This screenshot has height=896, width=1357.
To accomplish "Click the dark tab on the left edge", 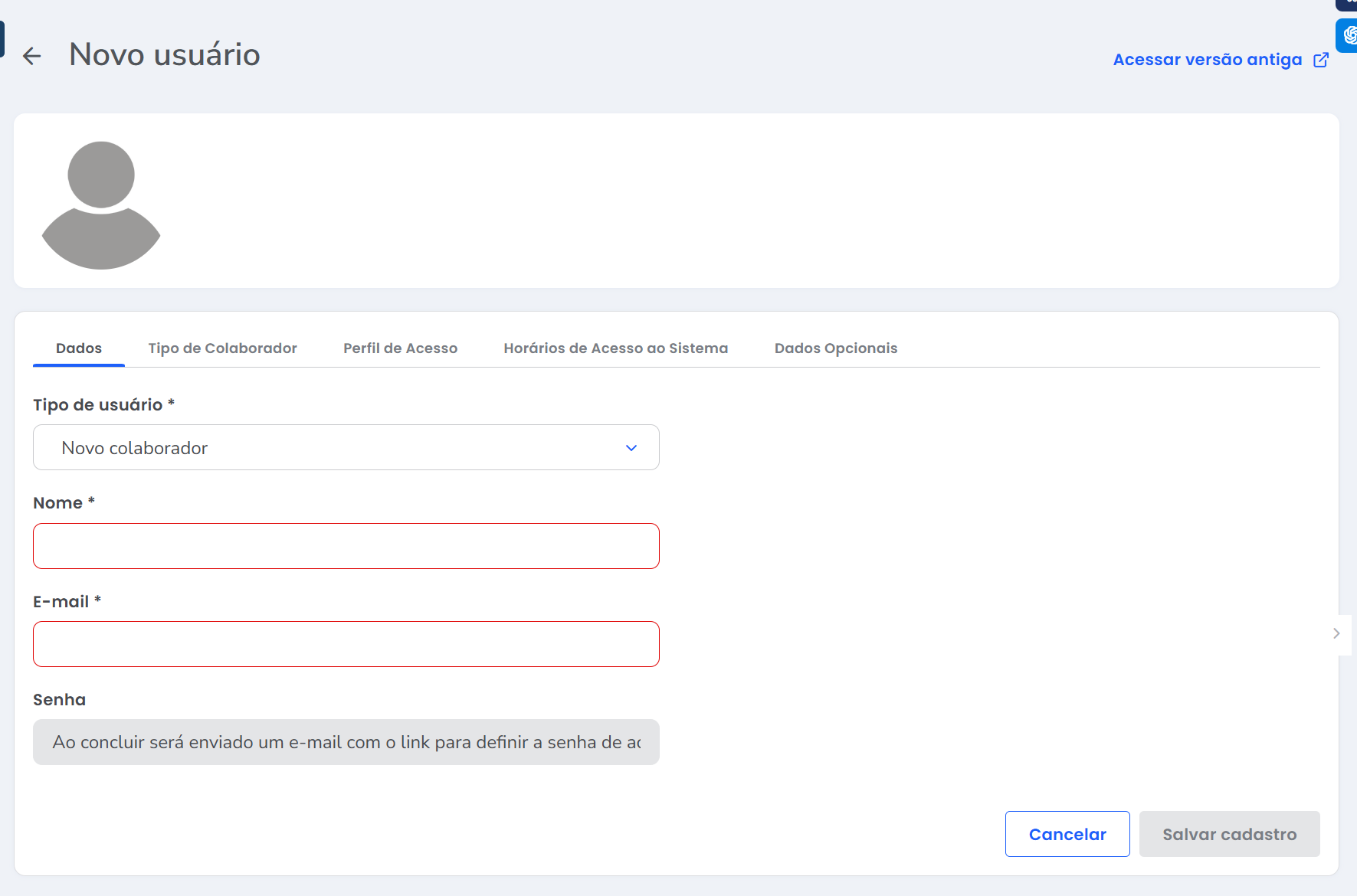I will pos(2,39).
